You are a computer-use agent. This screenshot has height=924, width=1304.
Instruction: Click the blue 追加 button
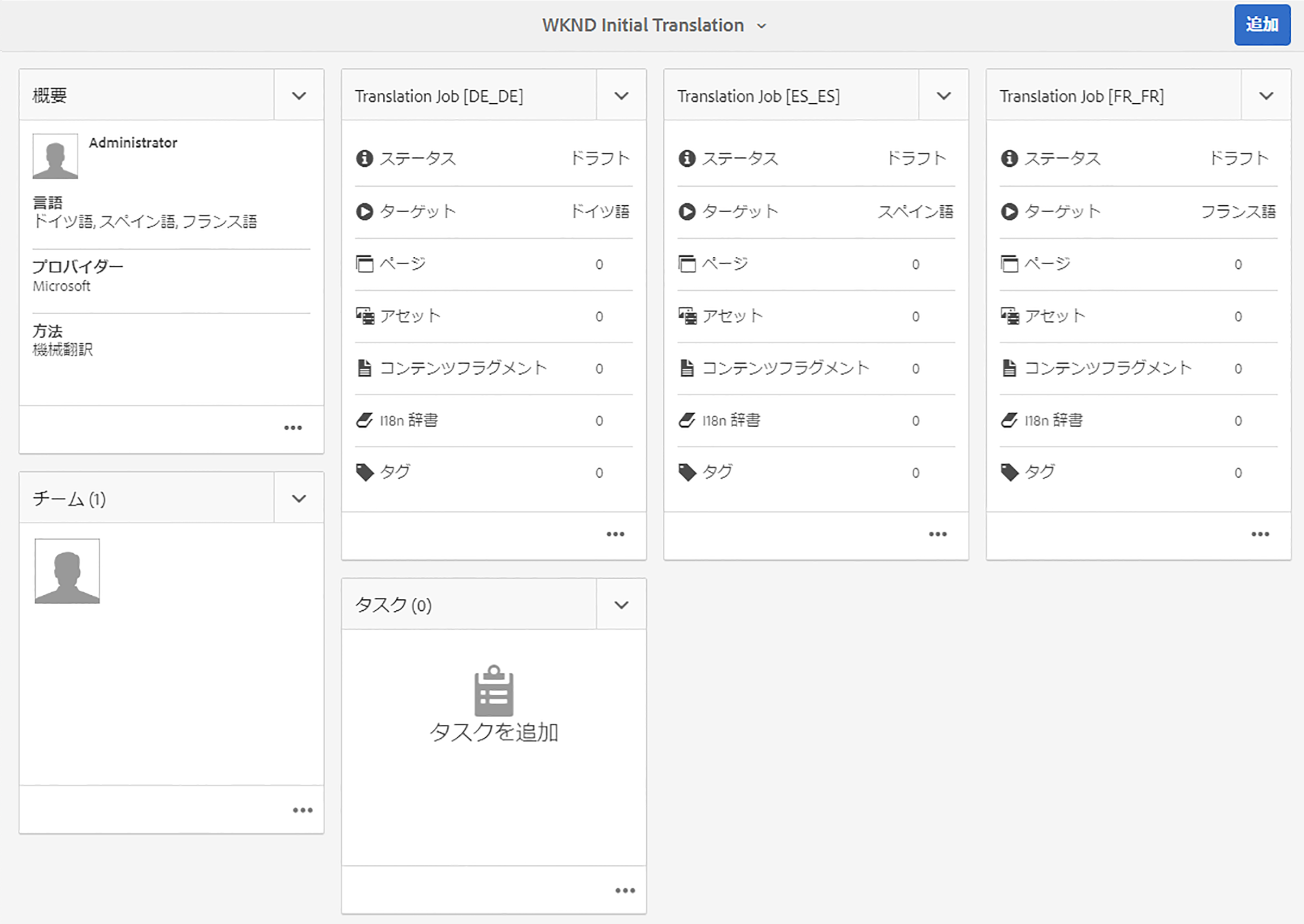[1261, 24]
